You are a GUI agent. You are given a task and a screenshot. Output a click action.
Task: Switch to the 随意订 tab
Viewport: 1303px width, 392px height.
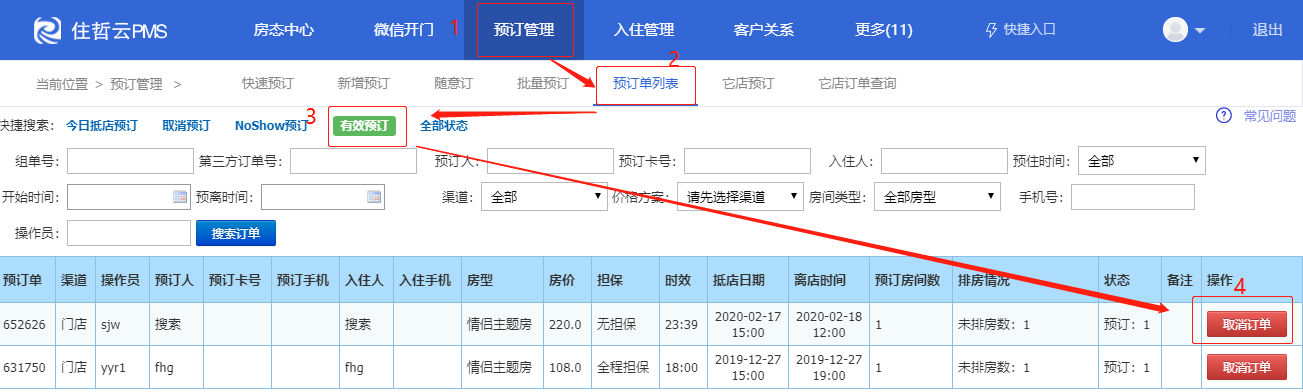pos(453,84)
